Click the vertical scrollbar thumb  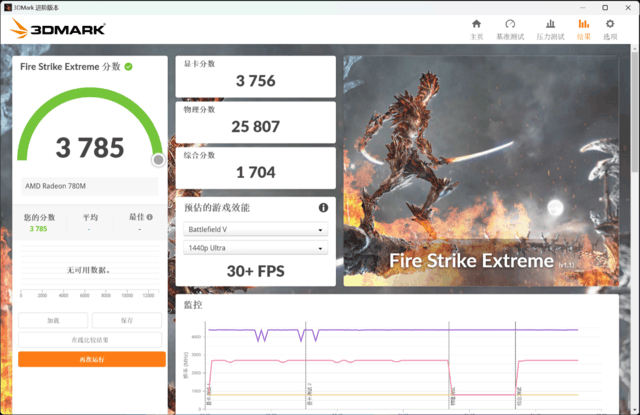click(635, 112)
